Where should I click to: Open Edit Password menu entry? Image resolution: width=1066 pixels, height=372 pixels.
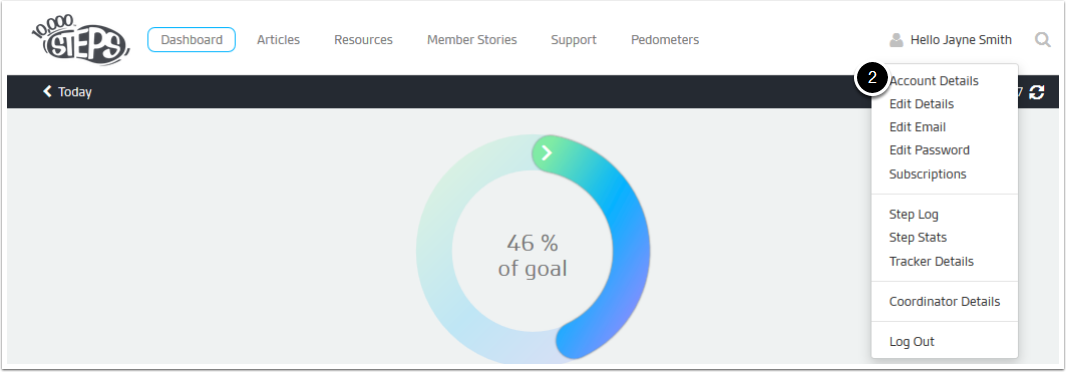[x=929, y=150]
